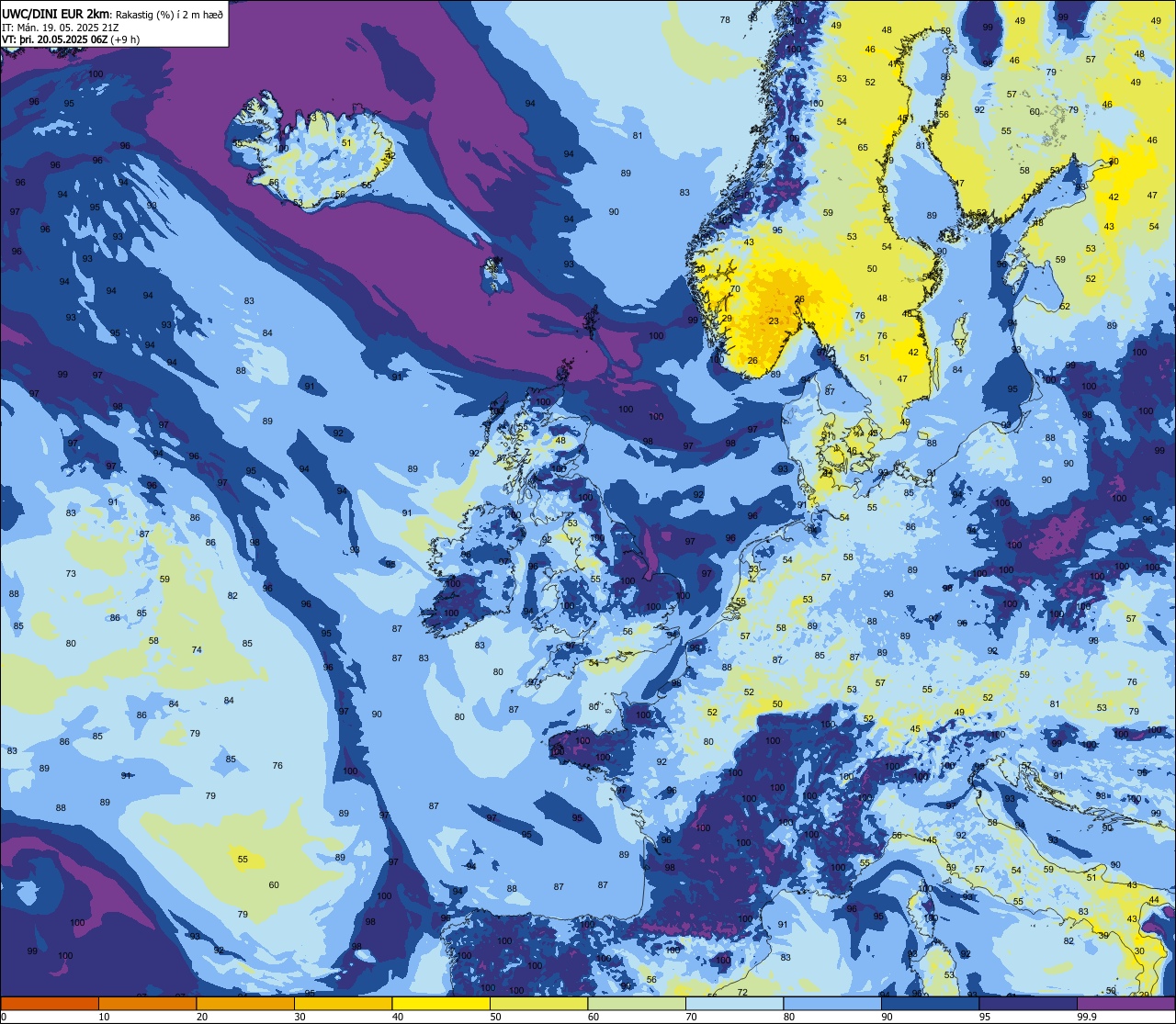1176x1024 pixels.
Task: Click the pale blue 70–80 legend swatch
Action: [x=734, y=1004]
